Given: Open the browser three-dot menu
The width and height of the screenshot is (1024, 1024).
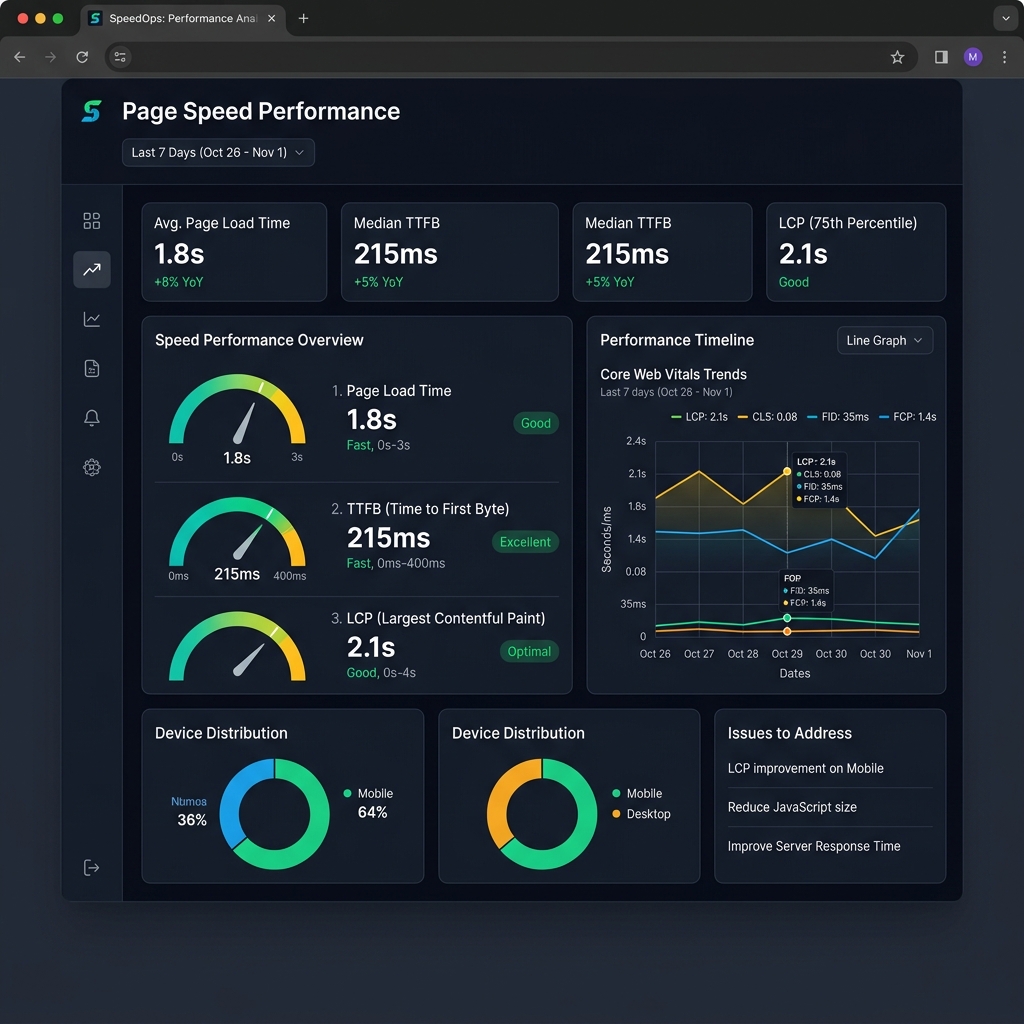Looking at the screenshot, I should [1004, 57].
